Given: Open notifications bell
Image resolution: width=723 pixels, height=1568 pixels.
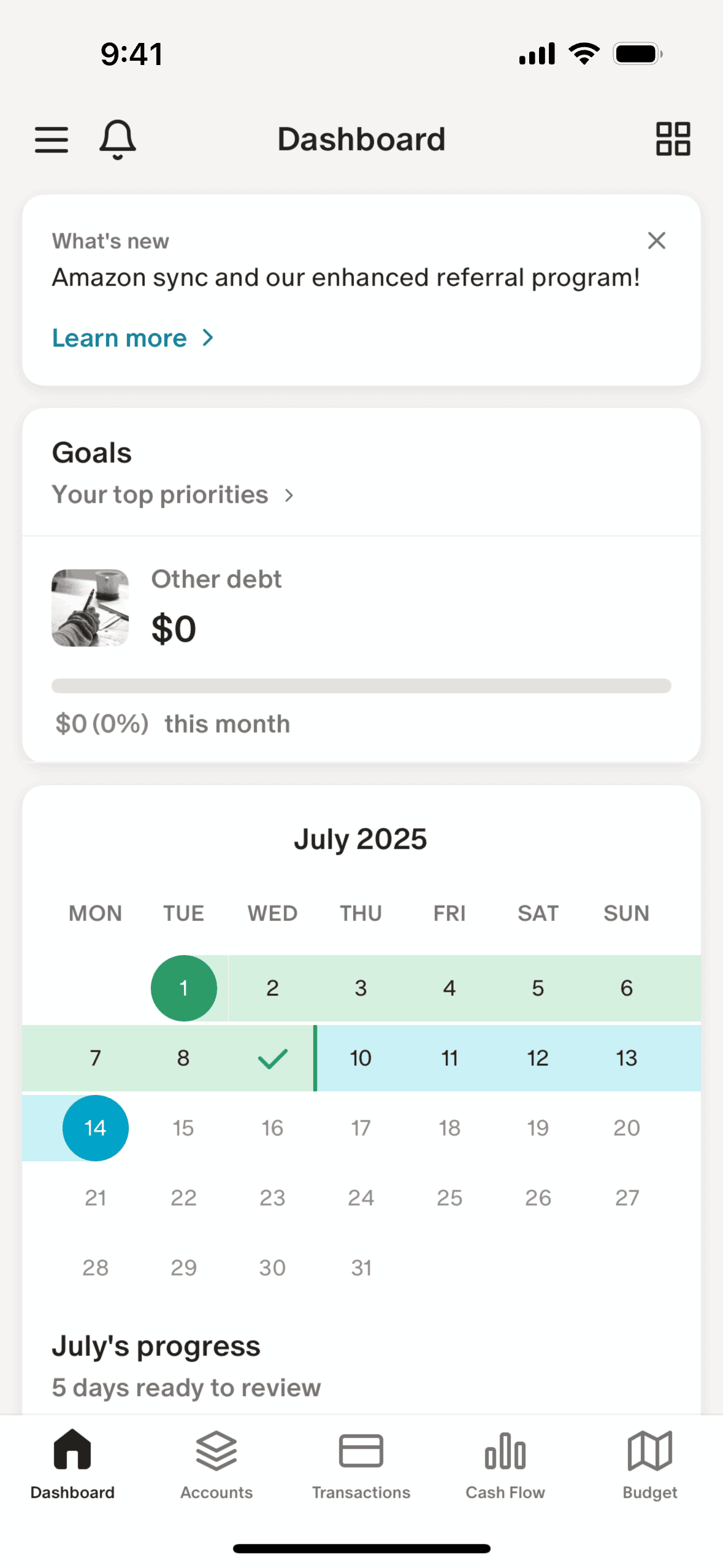Looking at the screenshot, I should pyautogui.click(x=117, y=139).
